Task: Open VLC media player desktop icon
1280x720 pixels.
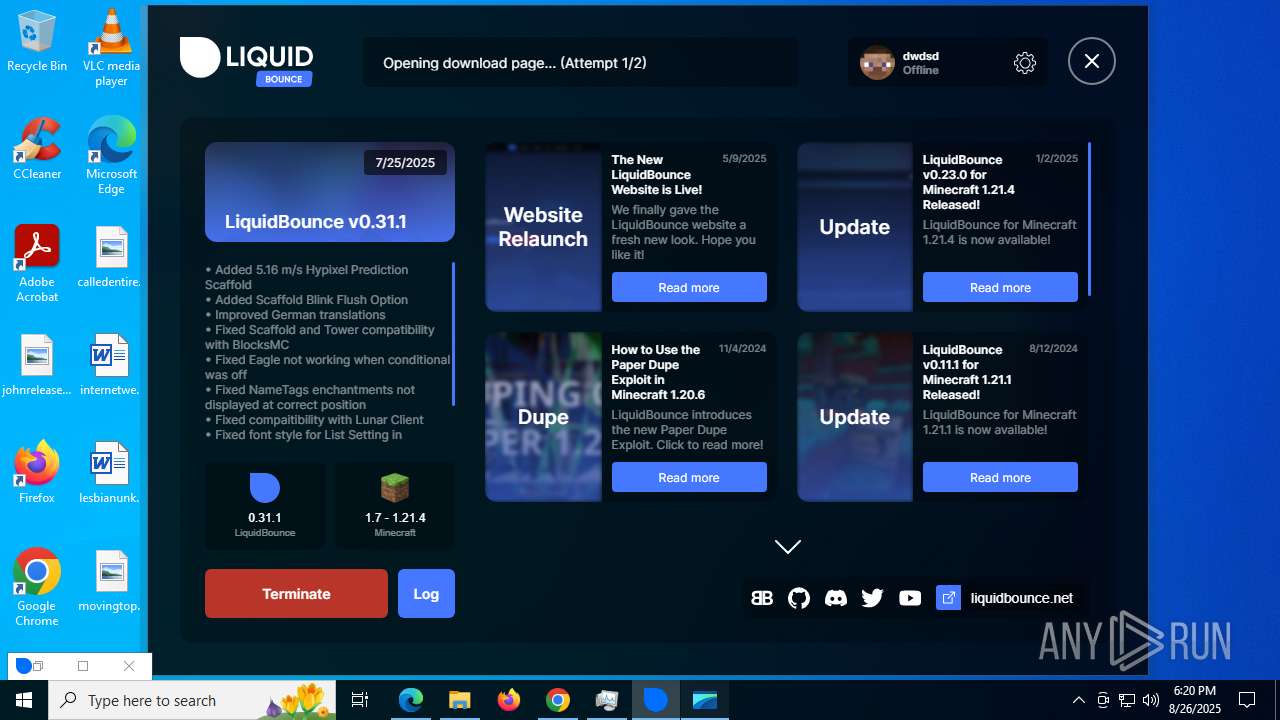Action: 111,47
